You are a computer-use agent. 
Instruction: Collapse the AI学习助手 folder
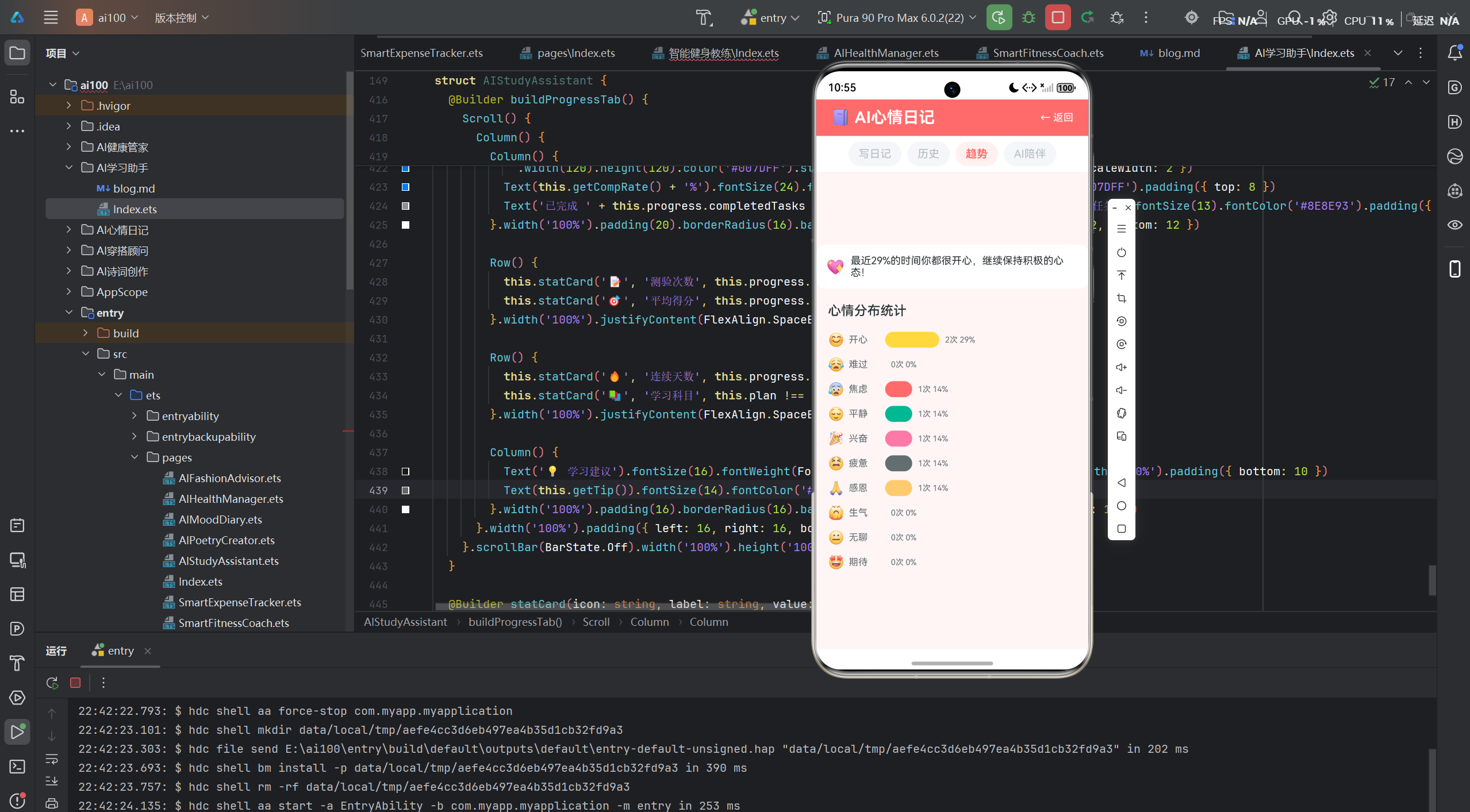pos(68,168)
